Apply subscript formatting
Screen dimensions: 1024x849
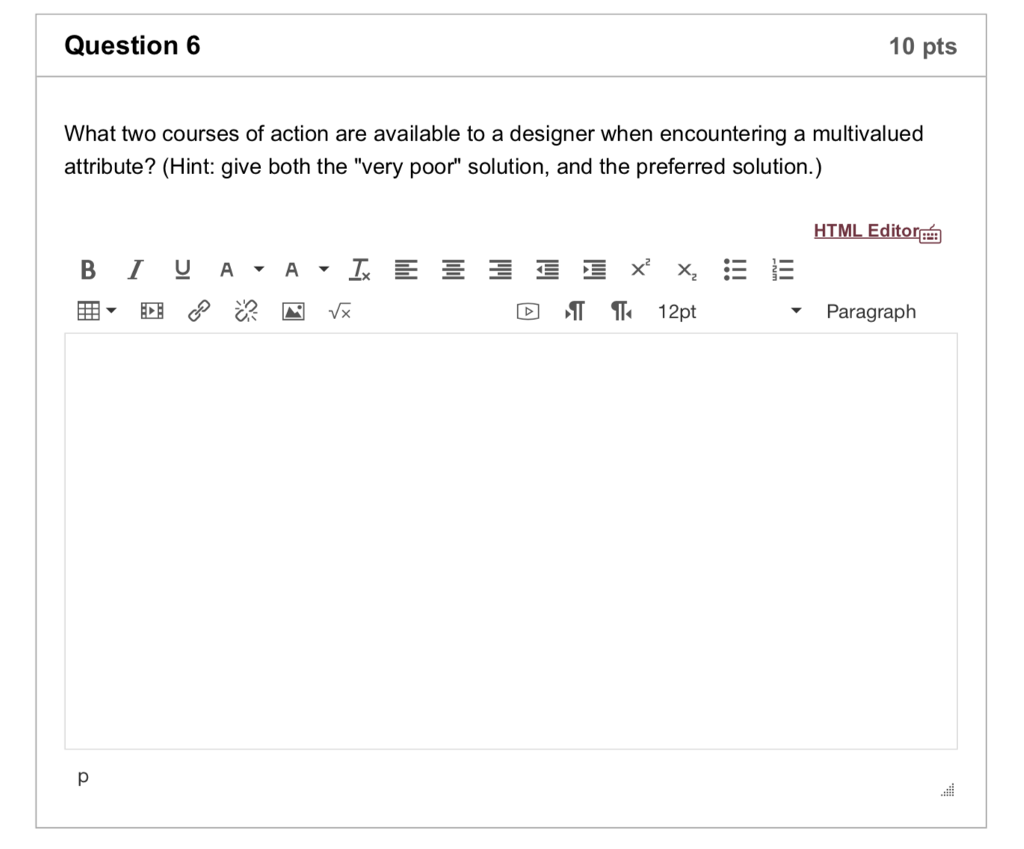(686, 269)
